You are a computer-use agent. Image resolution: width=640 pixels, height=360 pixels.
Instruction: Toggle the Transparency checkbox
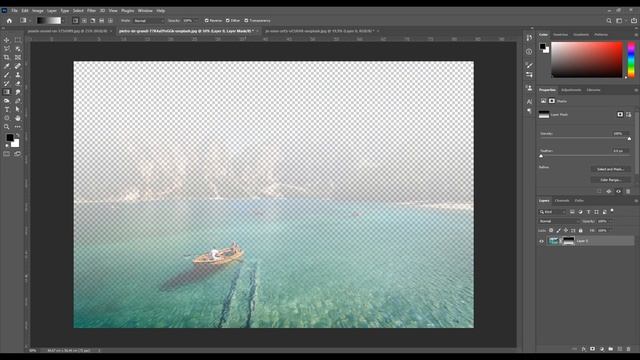(x=246, y=20)
